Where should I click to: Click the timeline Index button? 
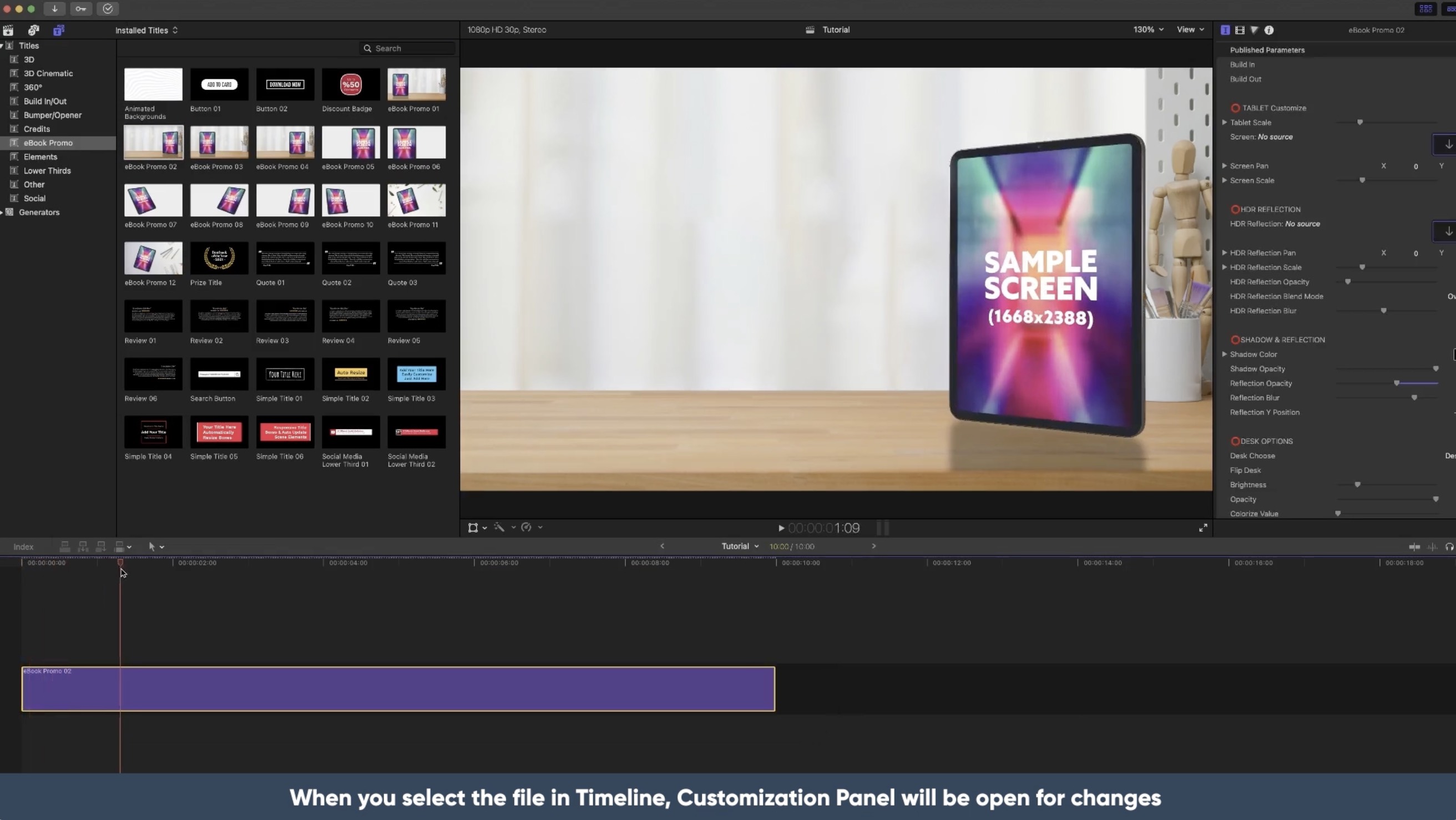pos(23,546)
